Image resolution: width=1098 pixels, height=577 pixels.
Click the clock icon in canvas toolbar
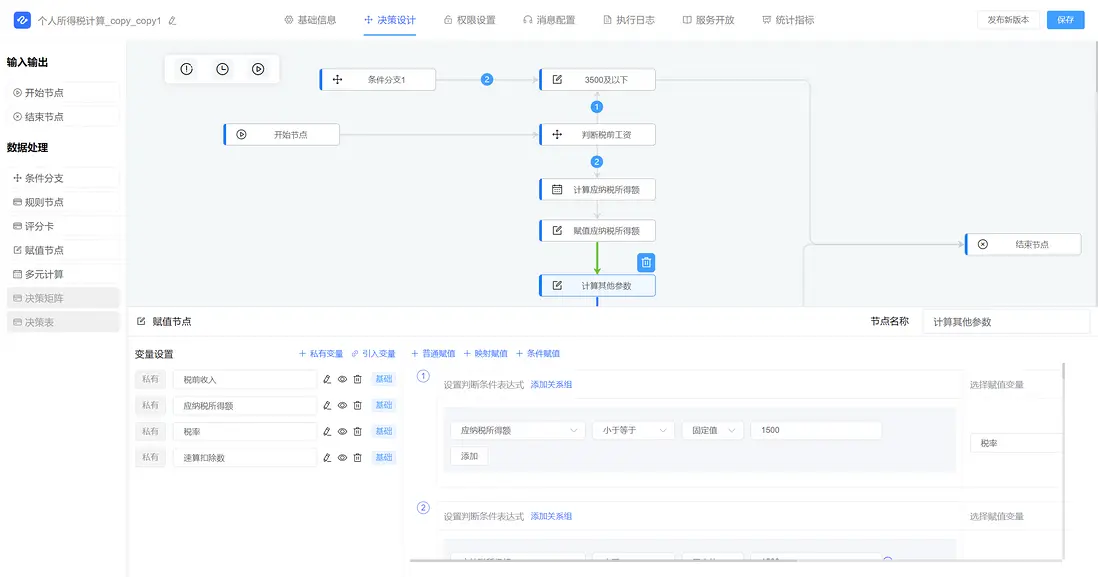[x=222, y=69]
